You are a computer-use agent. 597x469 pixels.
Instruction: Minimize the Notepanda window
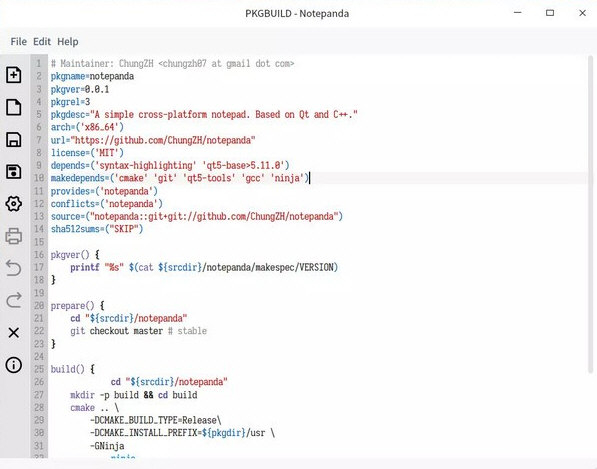pyautogui.click(x=517, y=13)
